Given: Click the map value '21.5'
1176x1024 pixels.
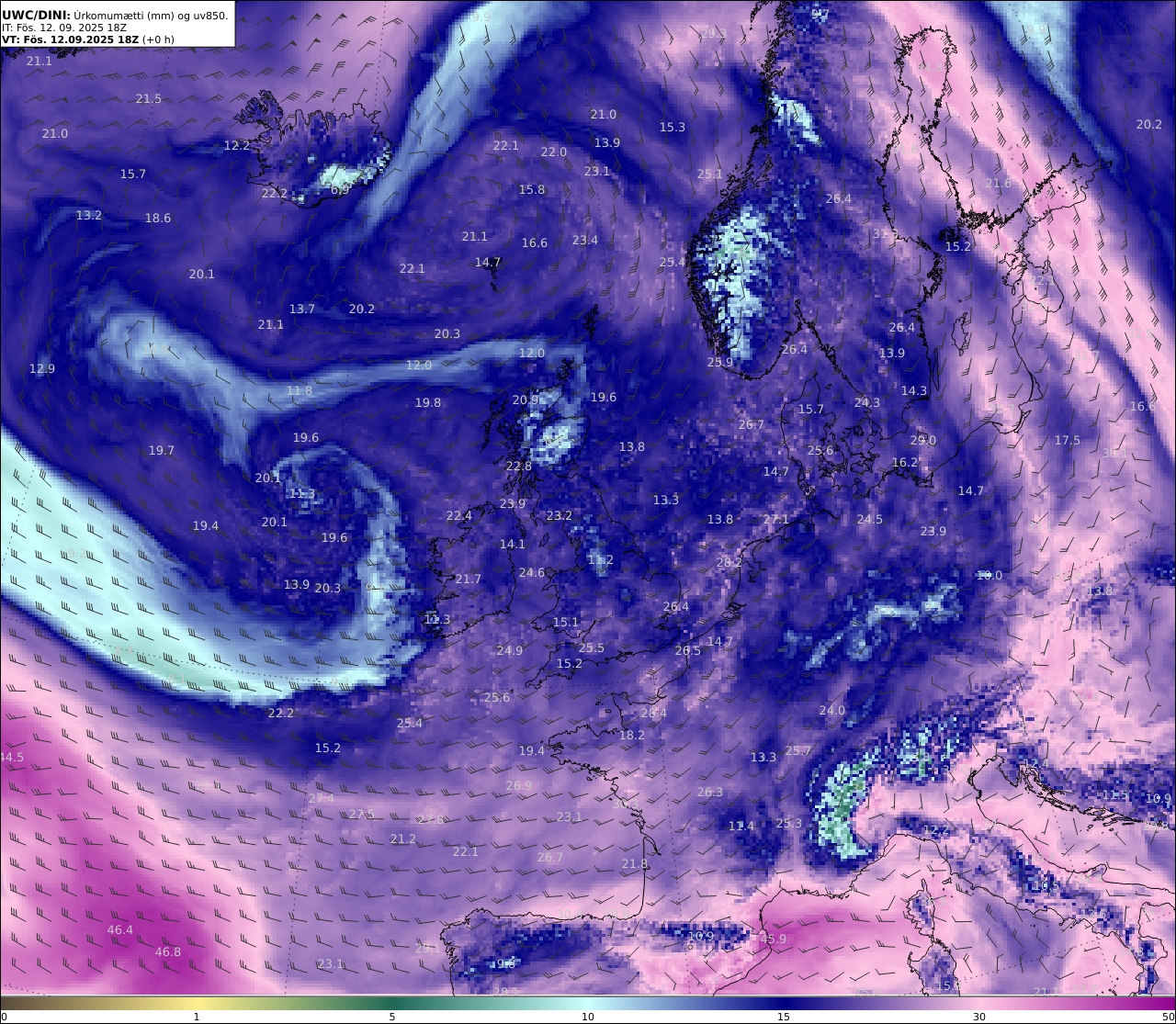Looking at the screenshot, I should tap(149, 98).
